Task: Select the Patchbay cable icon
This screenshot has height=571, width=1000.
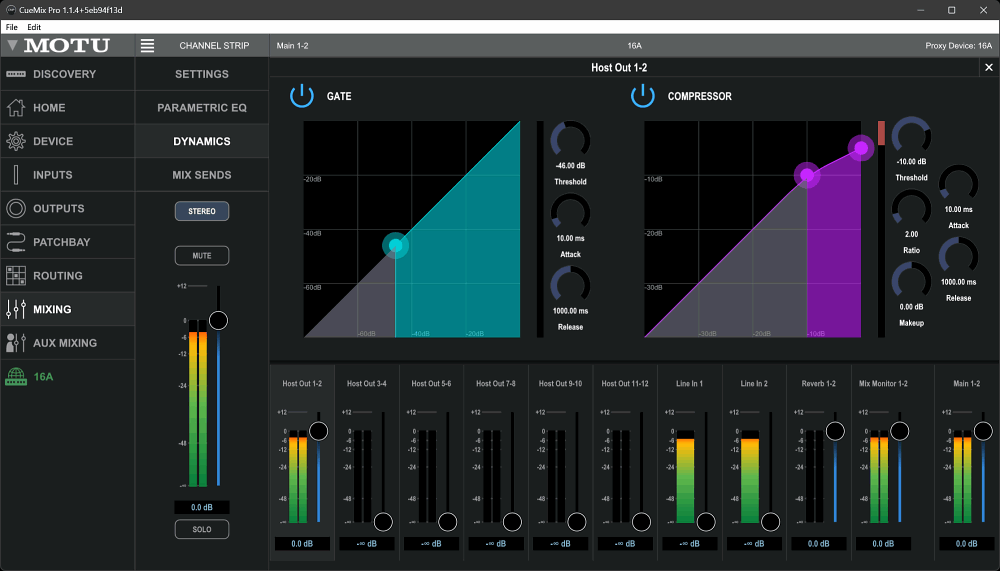Action: coord(16,242)
